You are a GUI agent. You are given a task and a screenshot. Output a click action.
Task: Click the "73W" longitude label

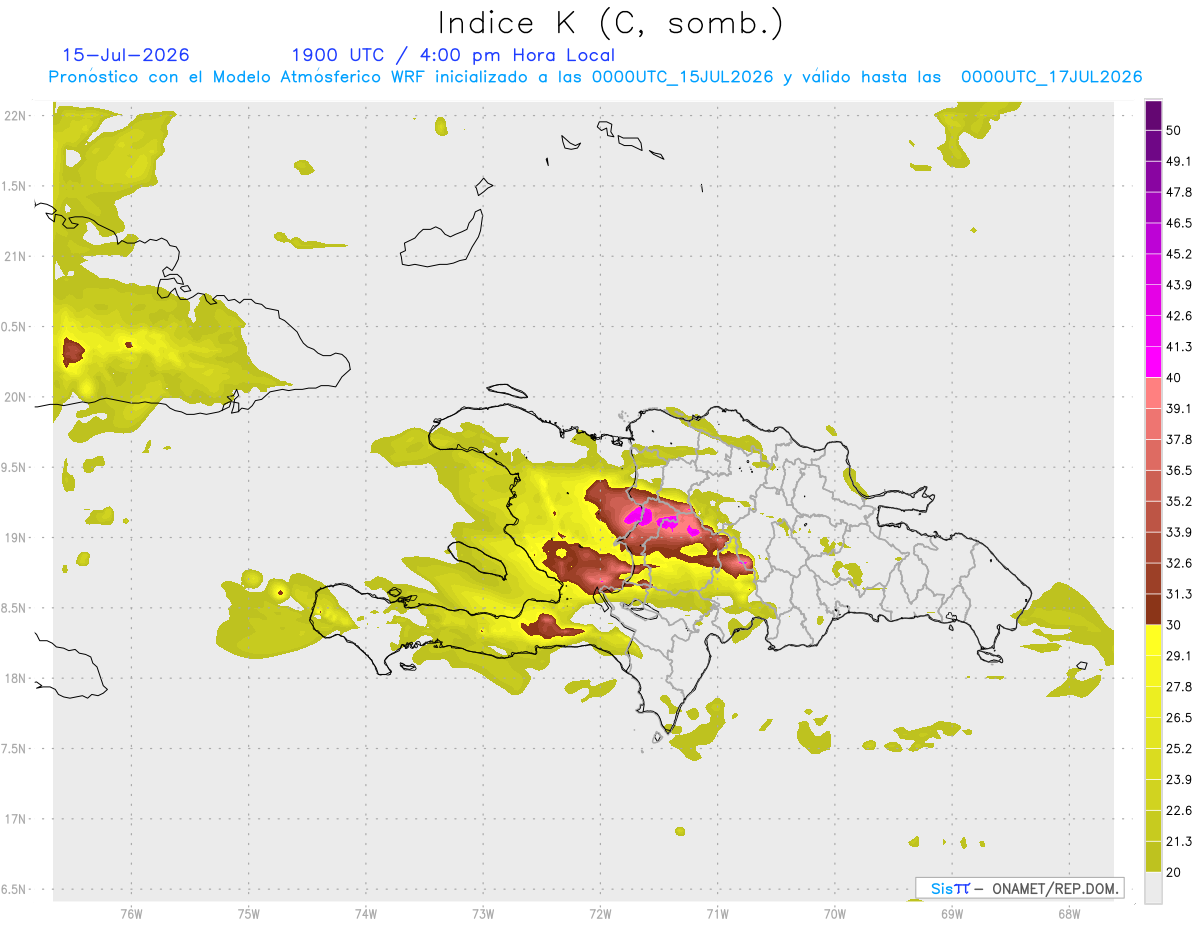tap(483, 914)
